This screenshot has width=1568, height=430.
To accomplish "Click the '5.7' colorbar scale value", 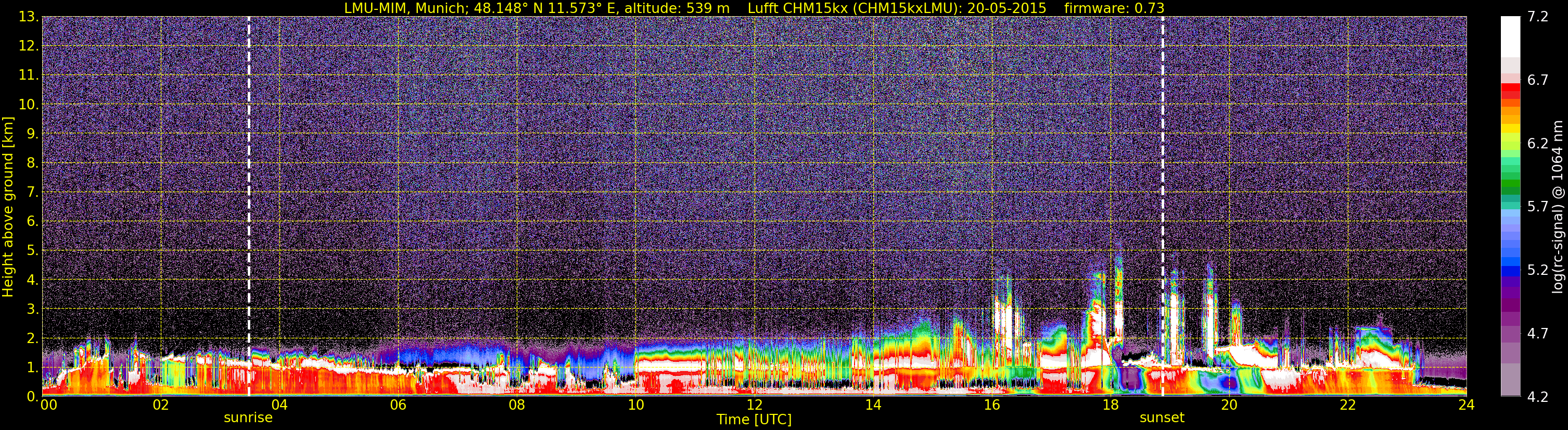I will [x=1538, y=207].
